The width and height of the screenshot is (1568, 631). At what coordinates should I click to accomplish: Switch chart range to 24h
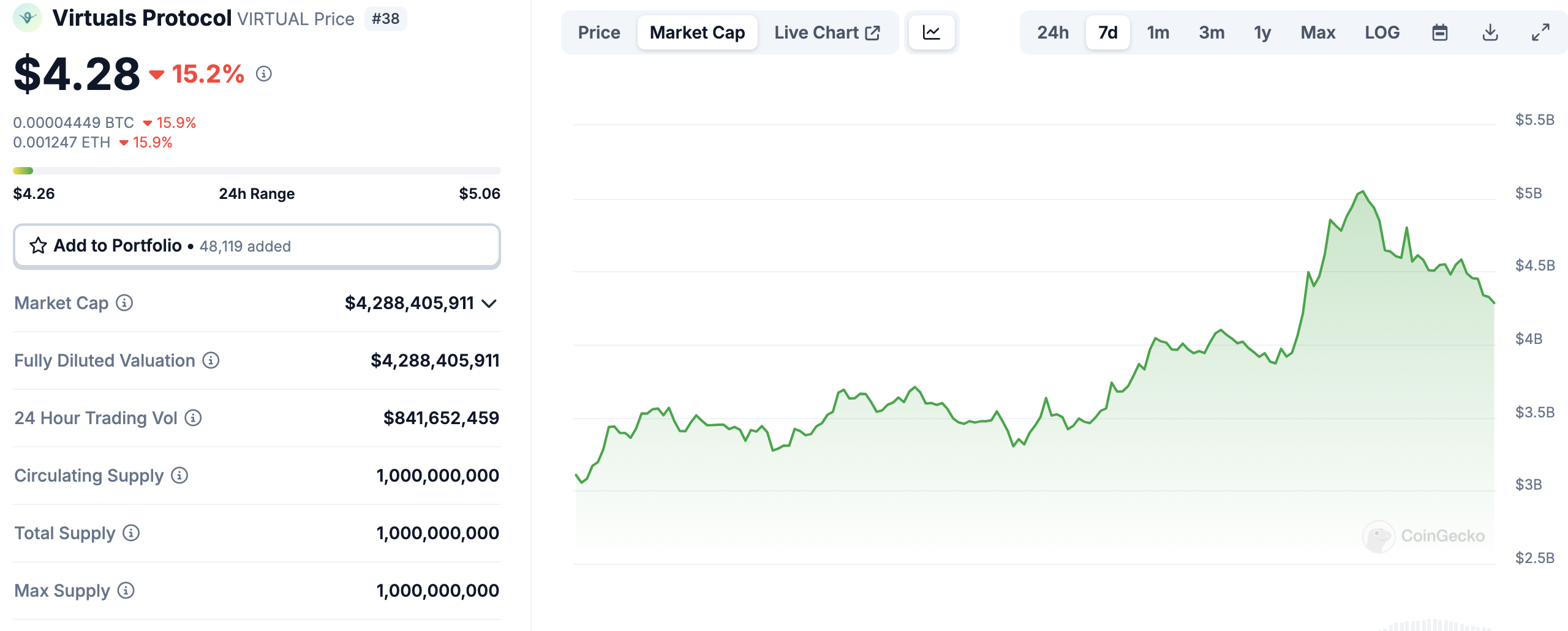point(1053,32)
